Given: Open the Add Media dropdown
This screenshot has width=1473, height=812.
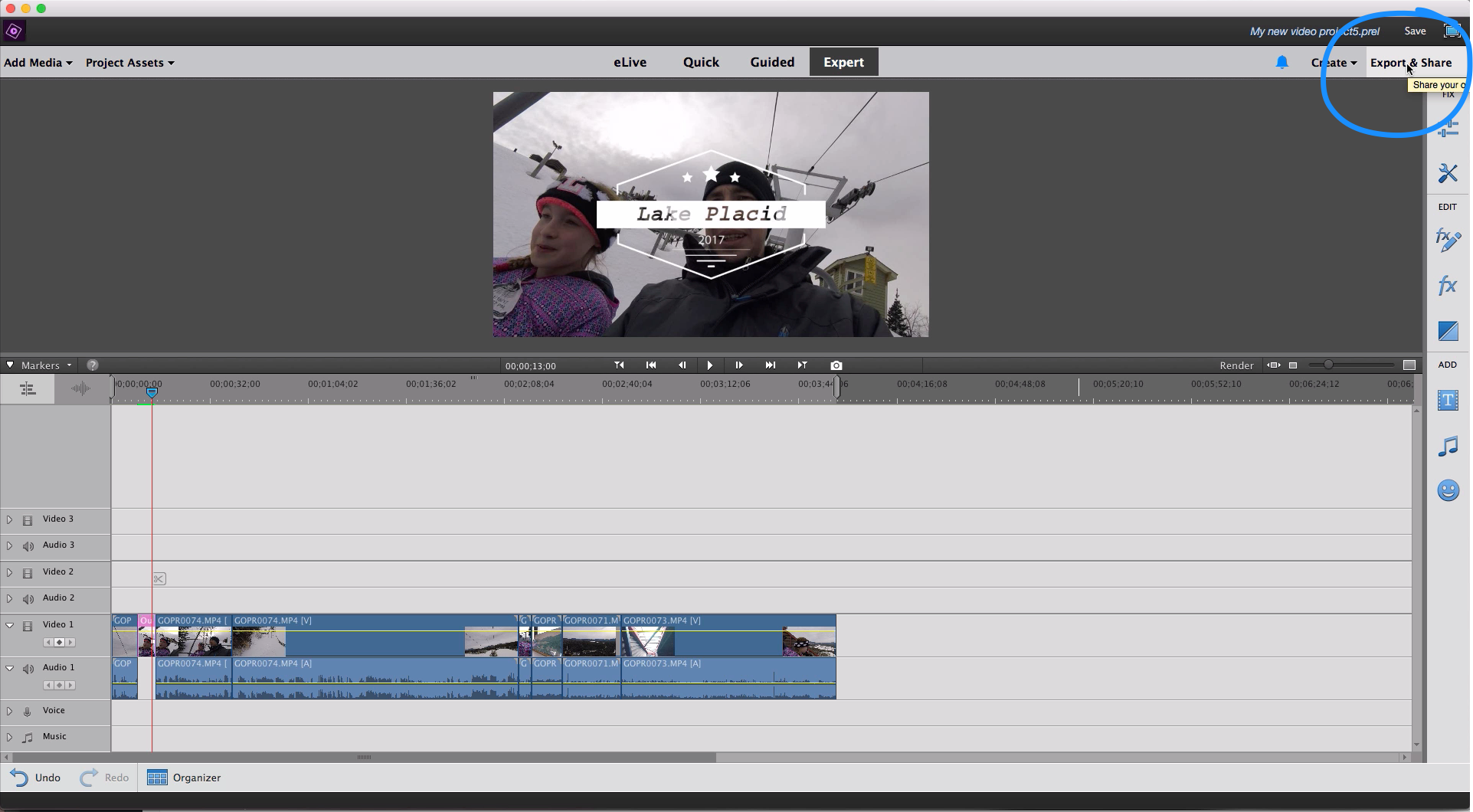Looking at the screenshot, I should pos(38,63).
